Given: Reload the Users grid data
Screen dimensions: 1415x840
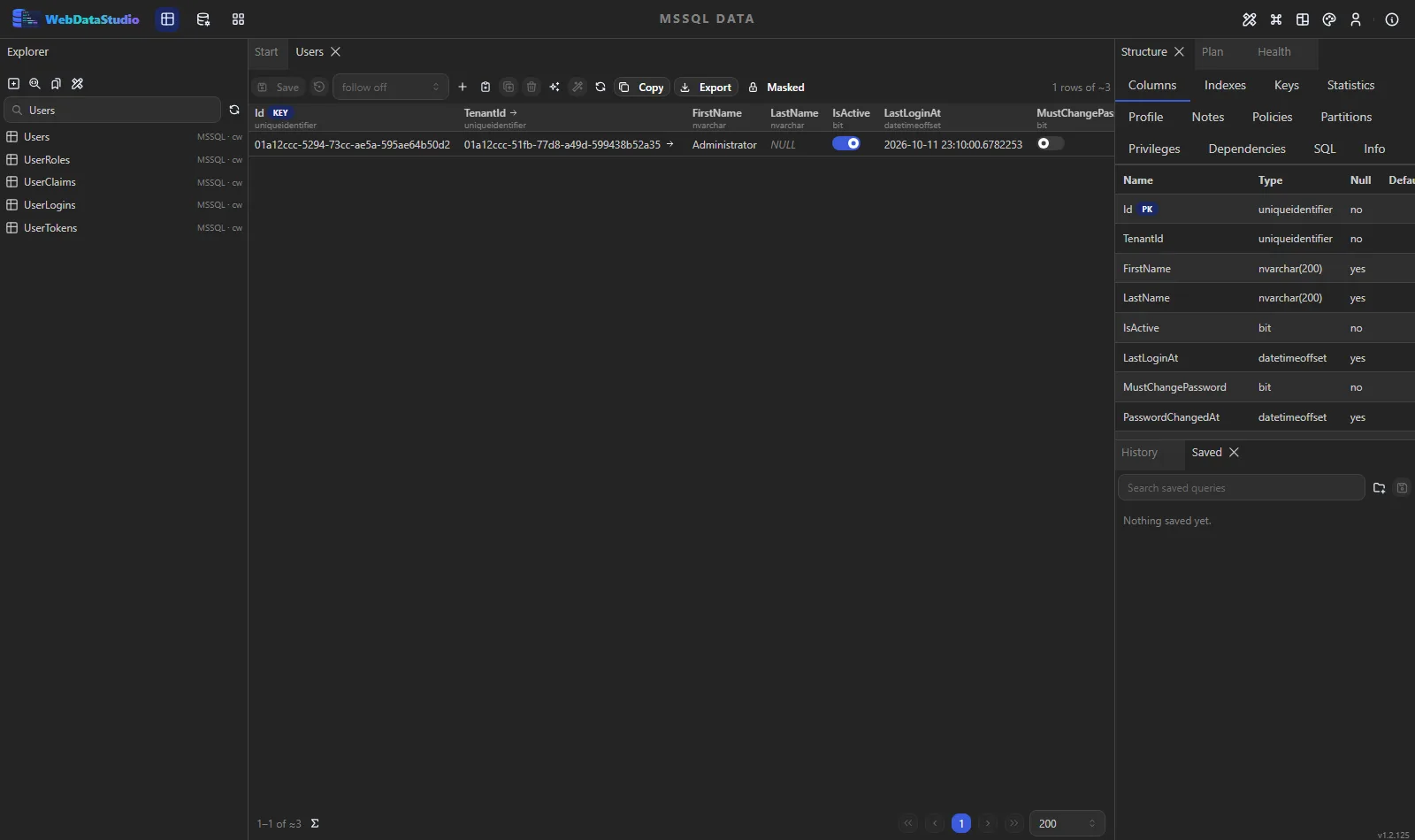Looking at the screenshot, I should pos(600,87).
